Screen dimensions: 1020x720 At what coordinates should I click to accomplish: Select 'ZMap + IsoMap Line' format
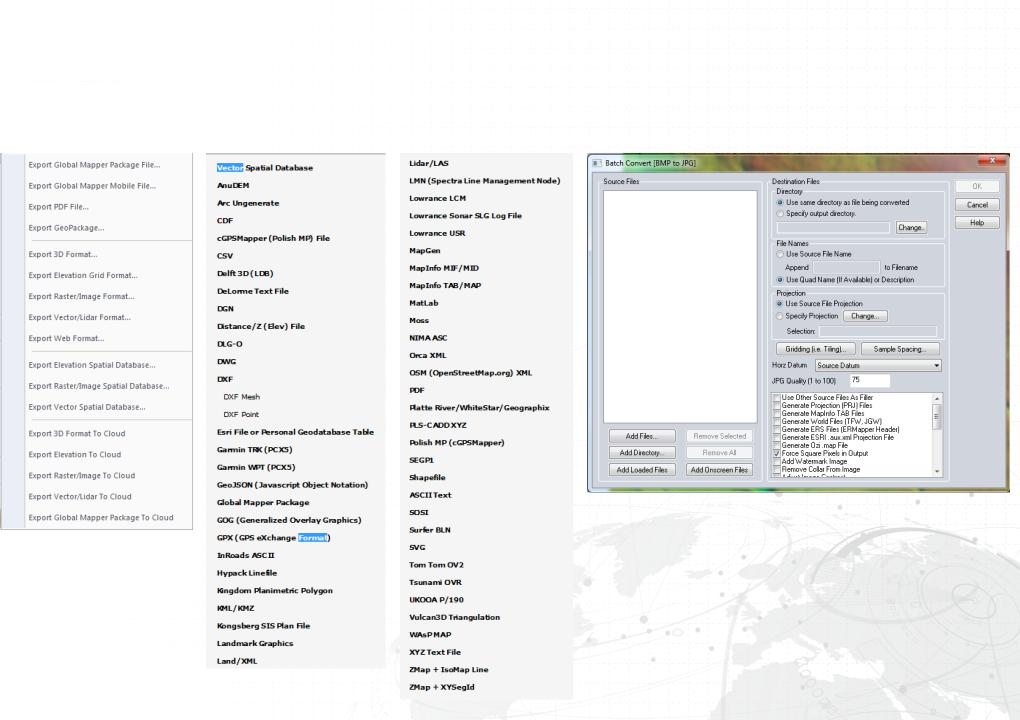click(x=449, y=670)
